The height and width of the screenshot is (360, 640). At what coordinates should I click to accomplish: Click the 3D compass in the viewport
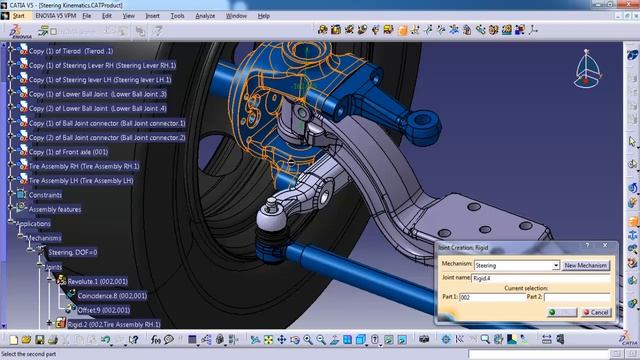point(587,69)
